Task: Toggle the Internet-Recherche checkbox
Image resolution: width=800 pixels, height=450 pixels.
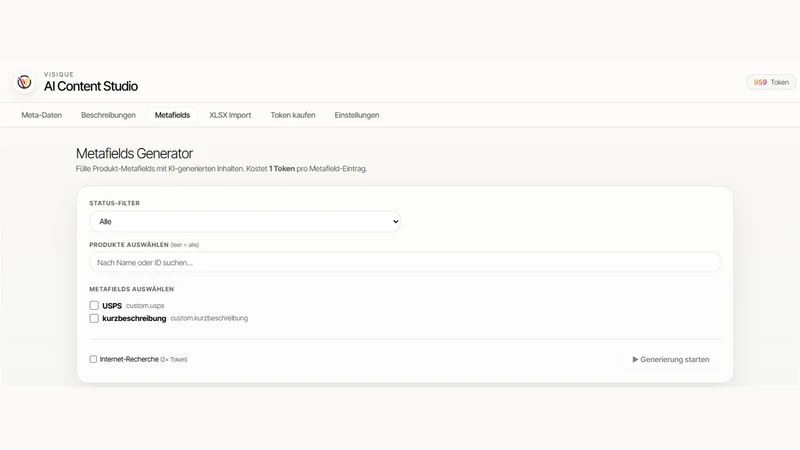Action: 93,359
